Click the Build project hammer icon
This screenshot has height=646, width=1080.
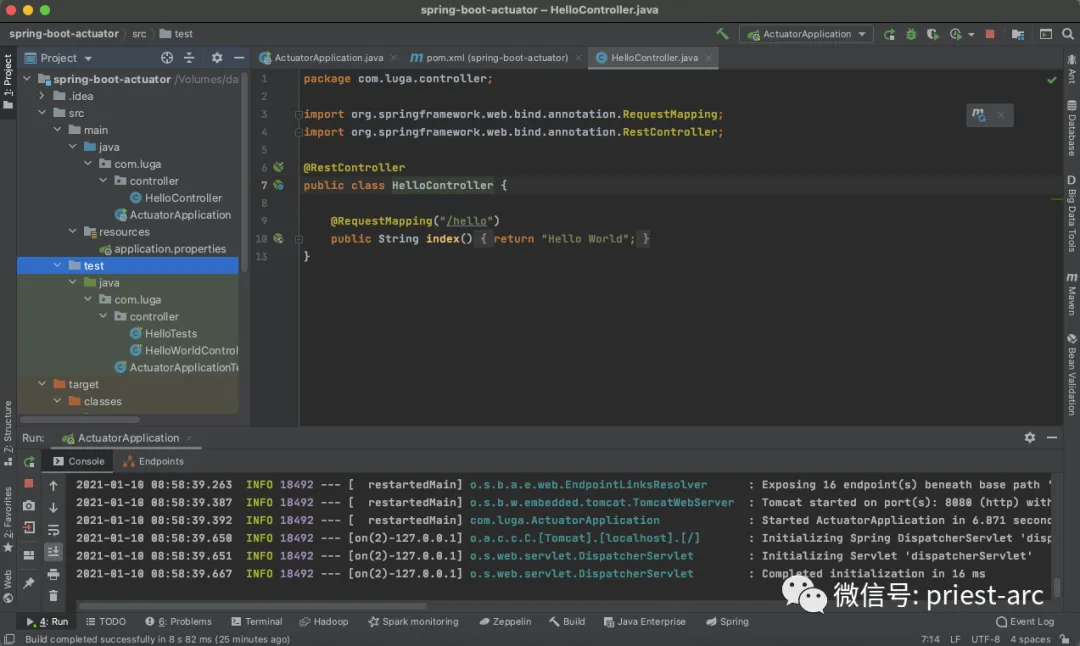point(722,34)
